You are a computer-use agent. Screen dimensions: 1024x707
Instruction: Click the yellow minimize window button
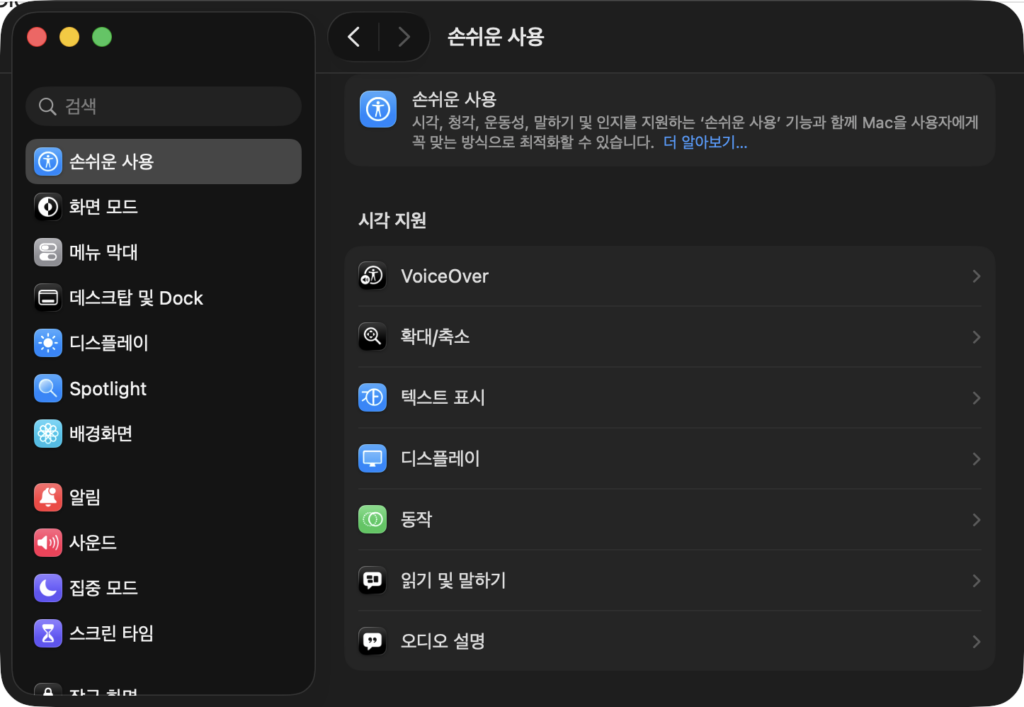coord(69,37)
